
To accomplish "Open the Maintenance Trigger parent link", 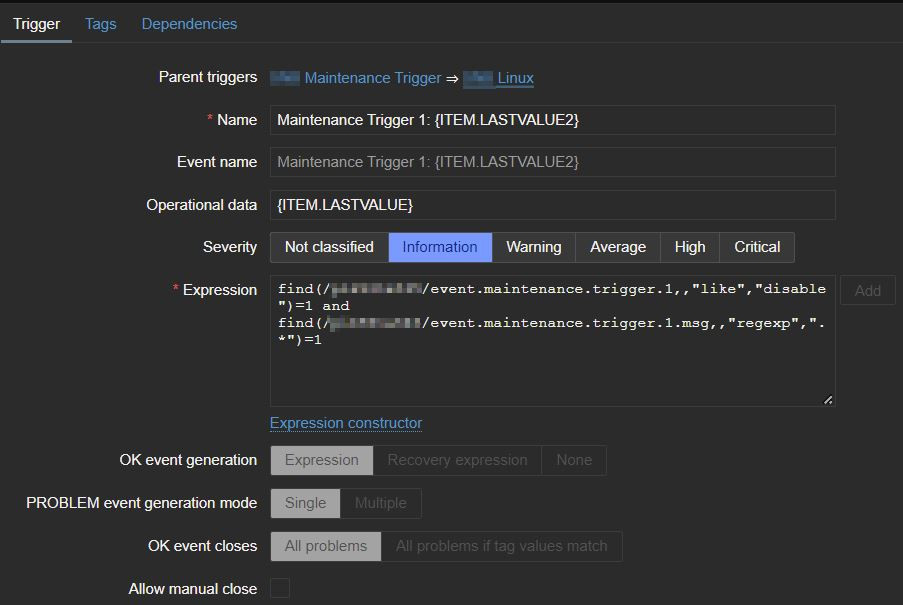I will 372,78.
